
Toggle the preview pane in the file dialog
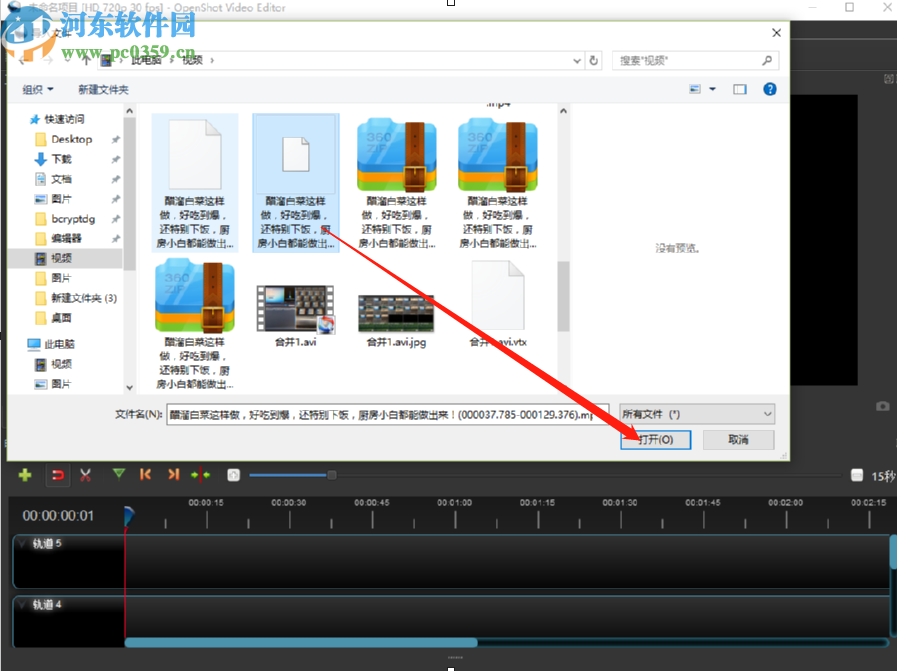[x=738, y=89]
